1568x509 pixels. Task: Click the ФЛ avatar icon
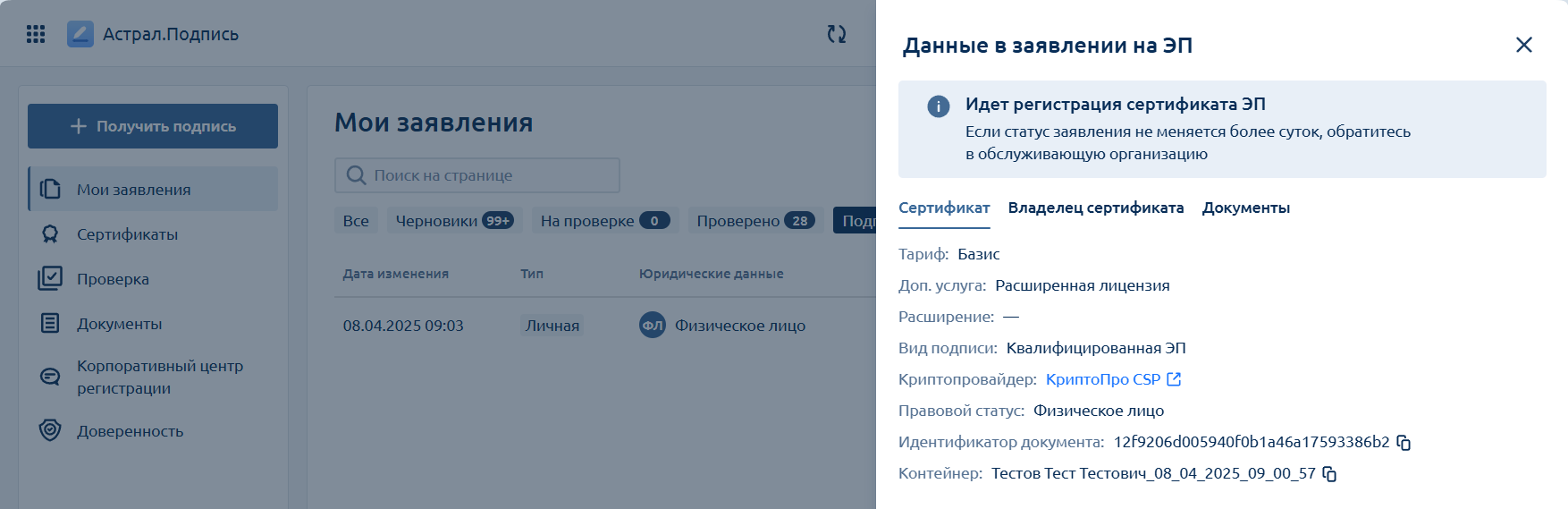tap(653, 326)
